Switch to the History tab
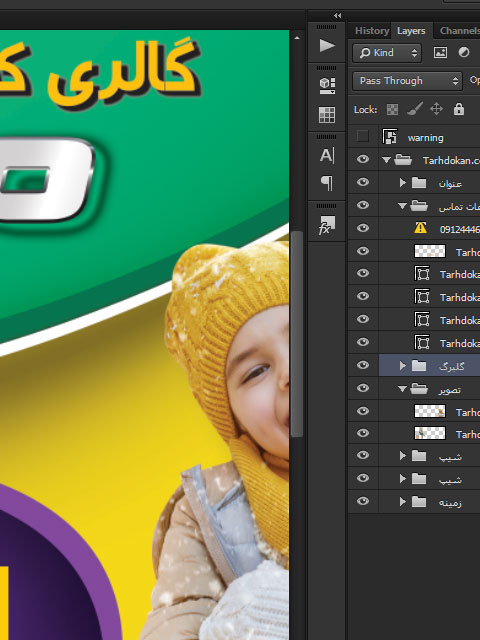The width and height of the screenshot is (480, 640). [371, 31]
